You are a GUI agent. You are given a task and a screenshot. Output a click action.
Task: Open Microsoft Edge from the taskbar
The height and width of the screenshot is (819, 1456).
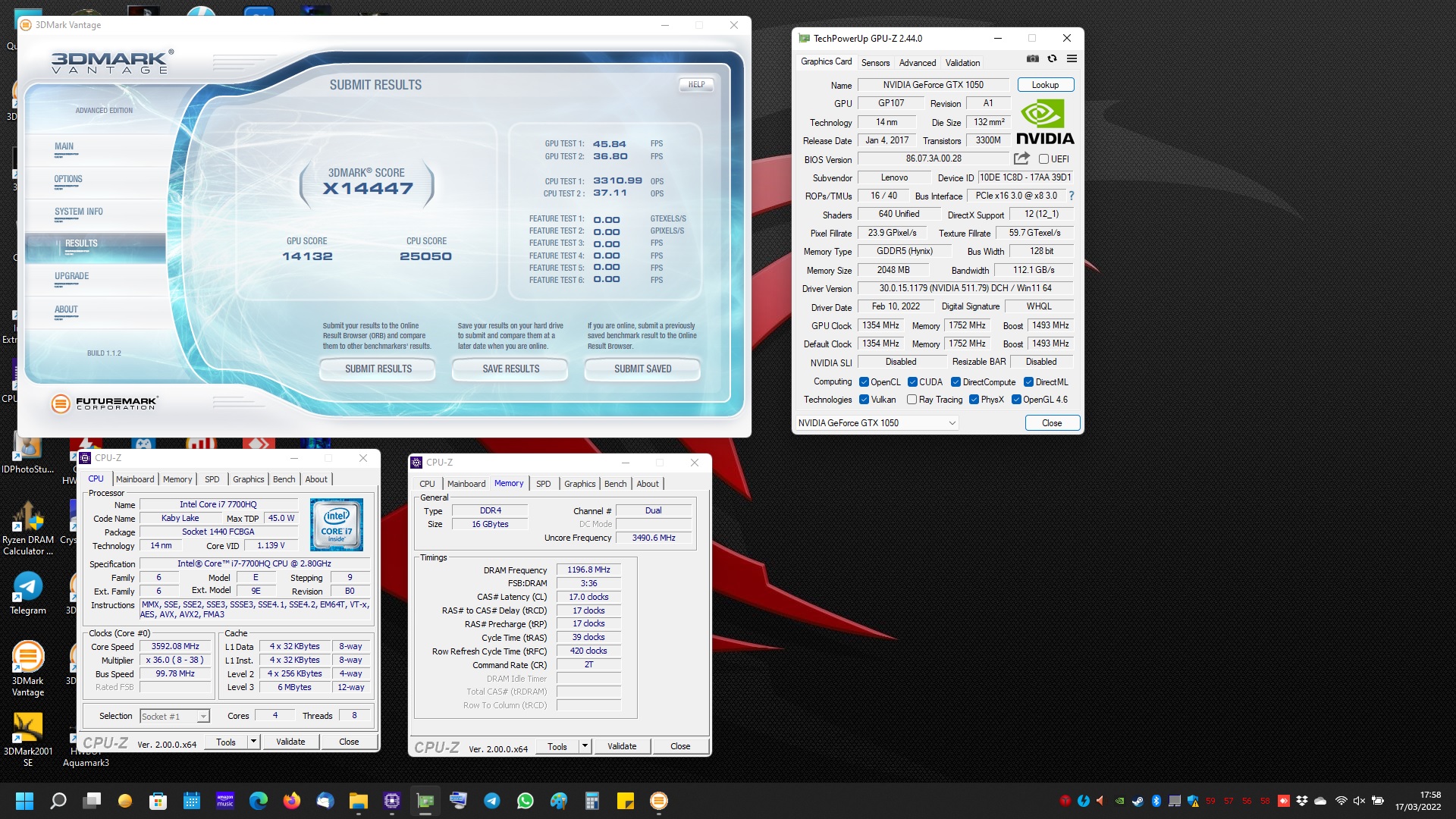(259, 801)
